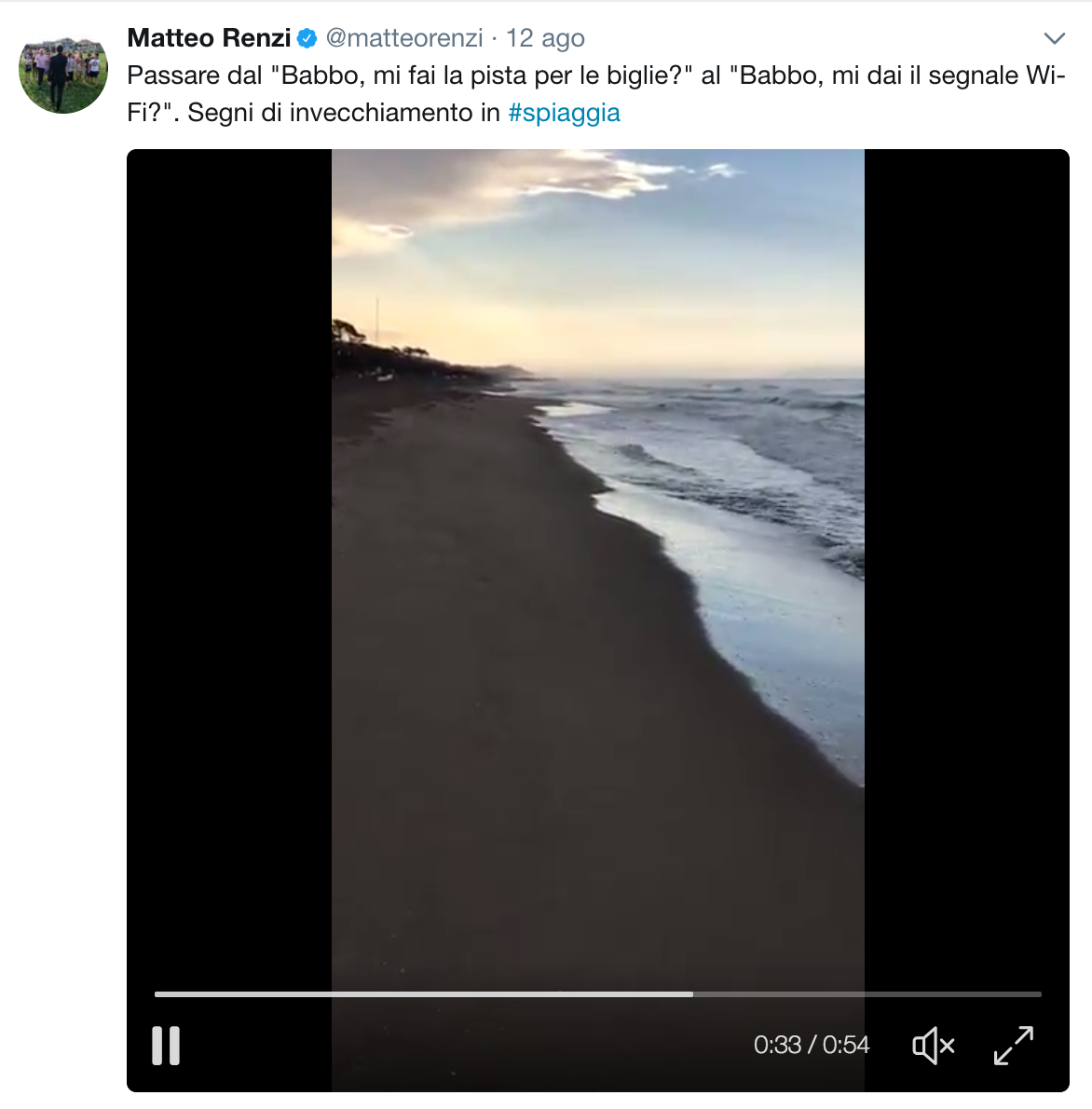This screenshot has height=1109, width=1092.
Task: Open the tweet permalink dated 12 ago
Action: (x=544, y=38)
